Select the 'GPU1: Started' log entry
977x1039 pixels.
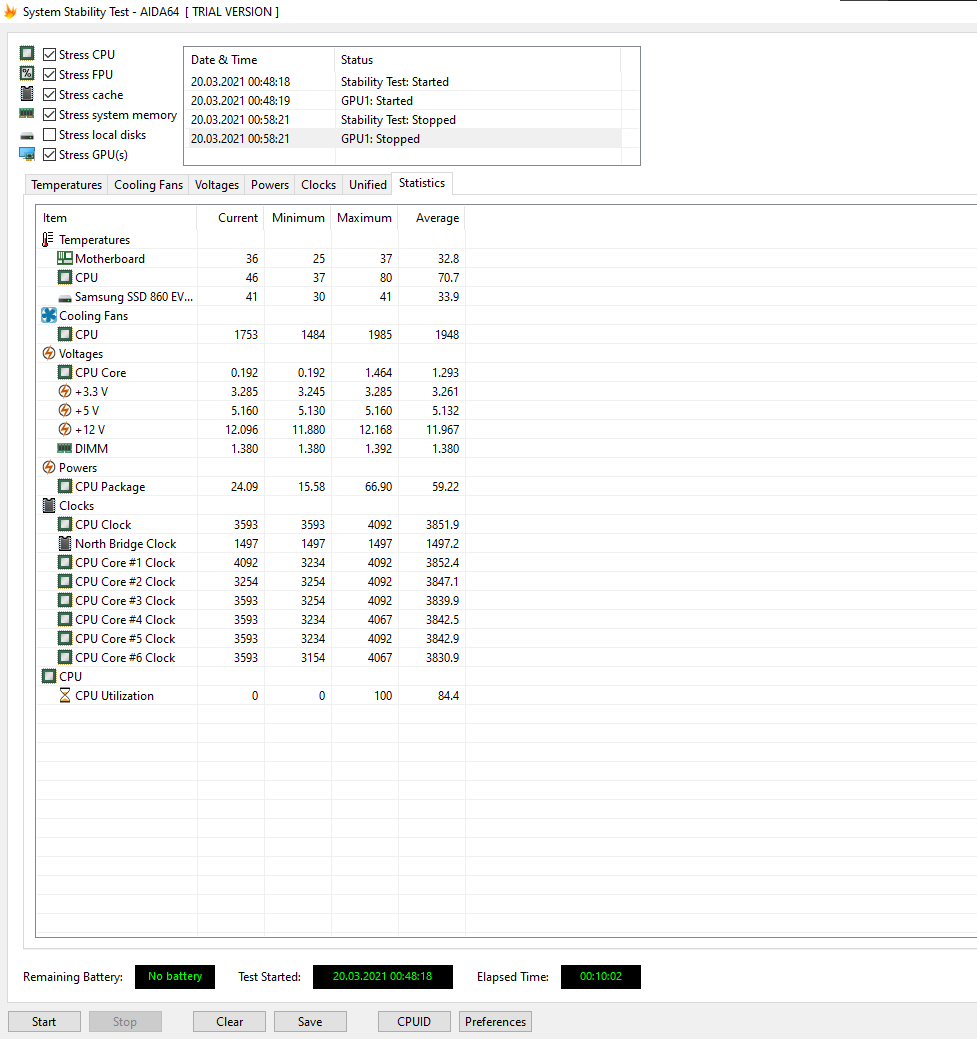tap(403, 101)
